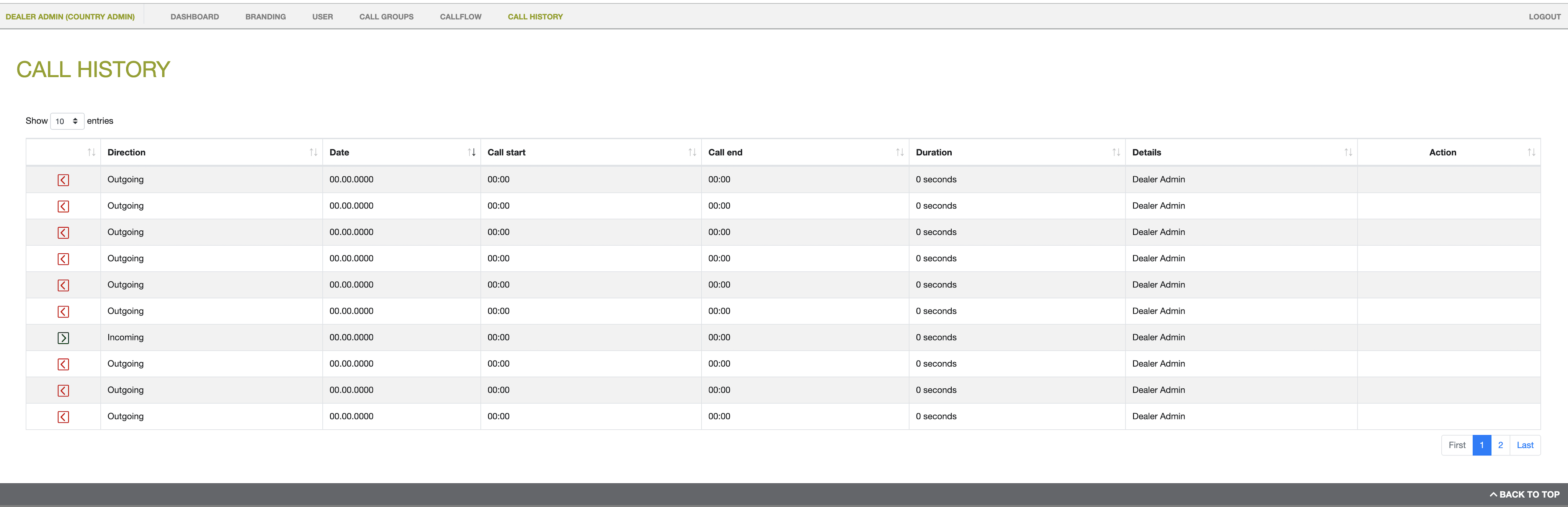The height and width of the screenshot is (507, 1568).
Task: Jump to the Last page
Action: point(1524,445)
